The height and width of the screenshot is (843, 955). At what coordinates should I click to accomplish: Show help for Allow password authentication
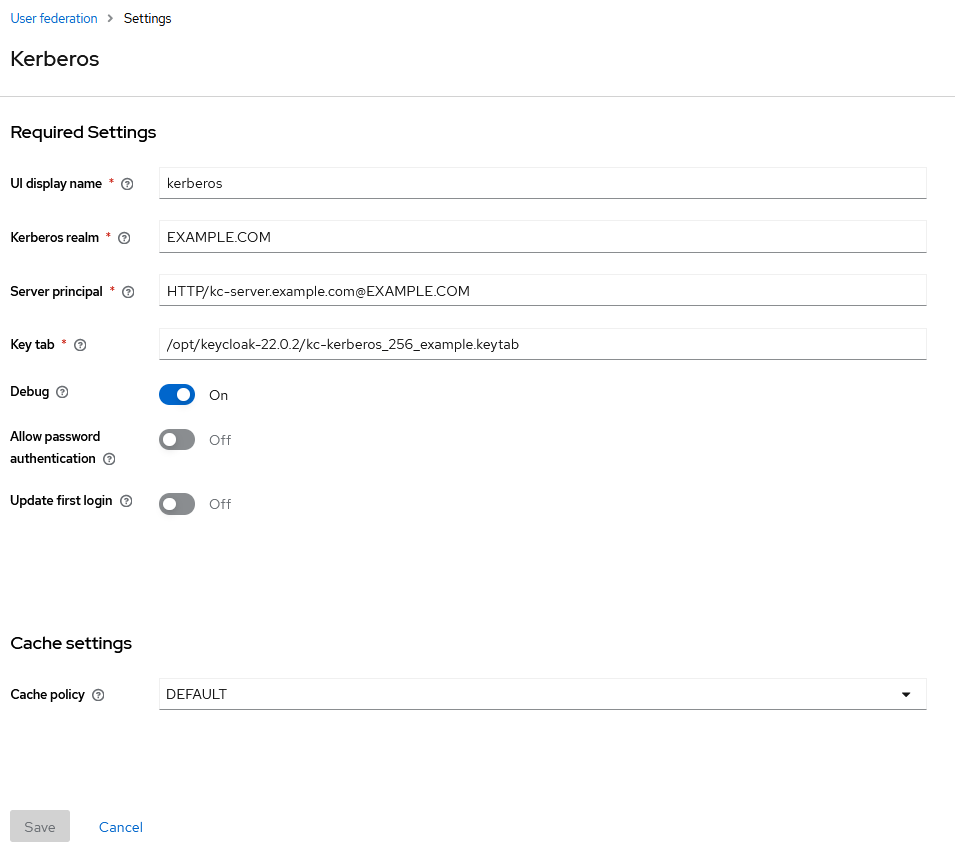coord(107,459)
